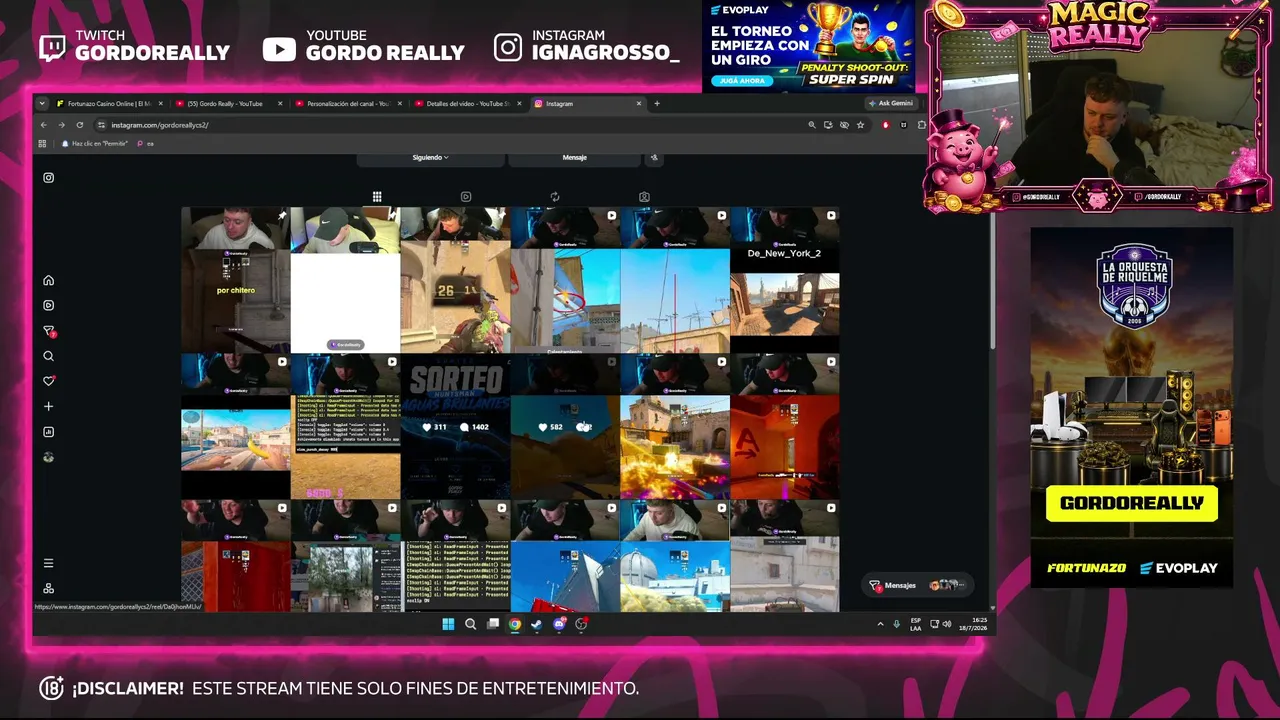Open the Chrome apps grid in the bookmarks bar
1280x720 pixels.
tap(42, 143)
